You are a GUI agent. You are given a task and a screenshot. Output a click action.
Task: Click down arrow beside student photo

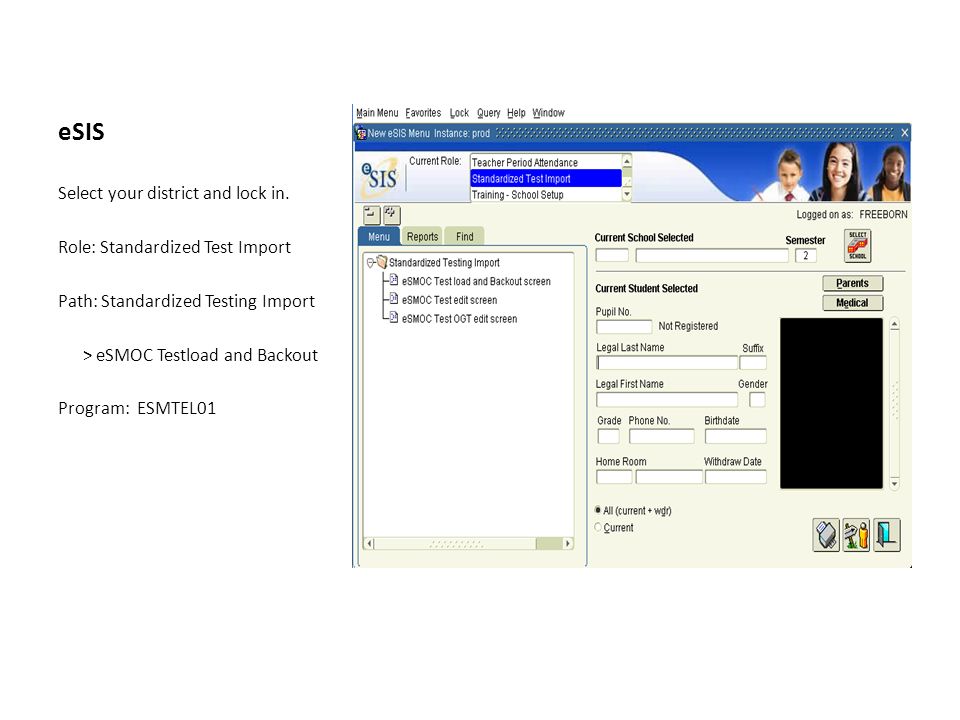pyautogui.click(x=894, y=484)
